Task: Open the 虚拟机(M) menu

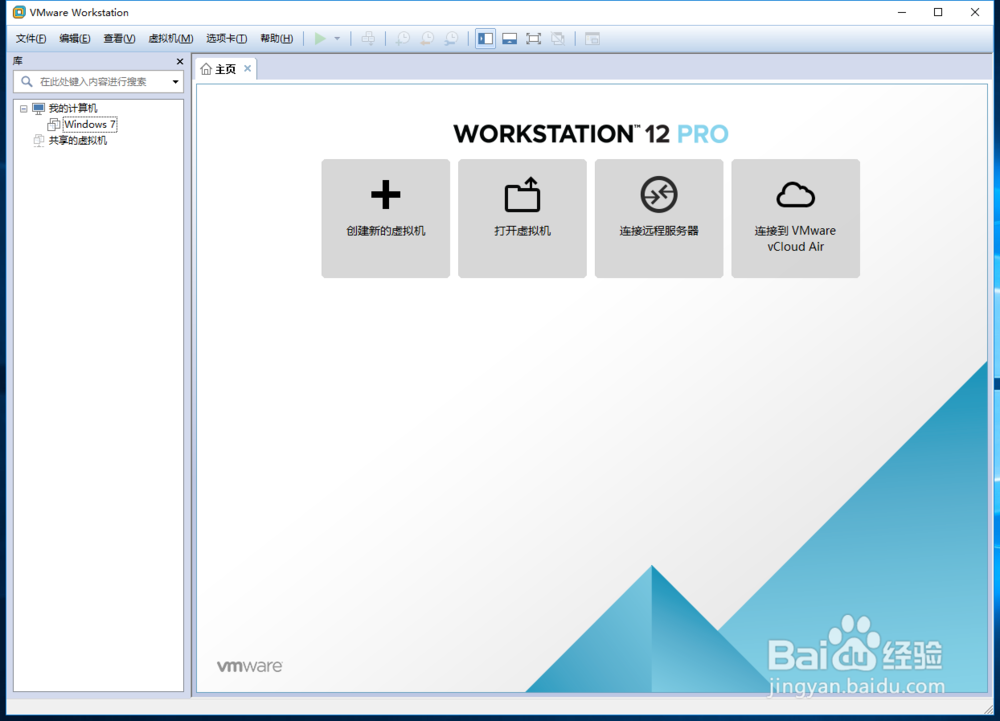Action: tap(170, 39)
